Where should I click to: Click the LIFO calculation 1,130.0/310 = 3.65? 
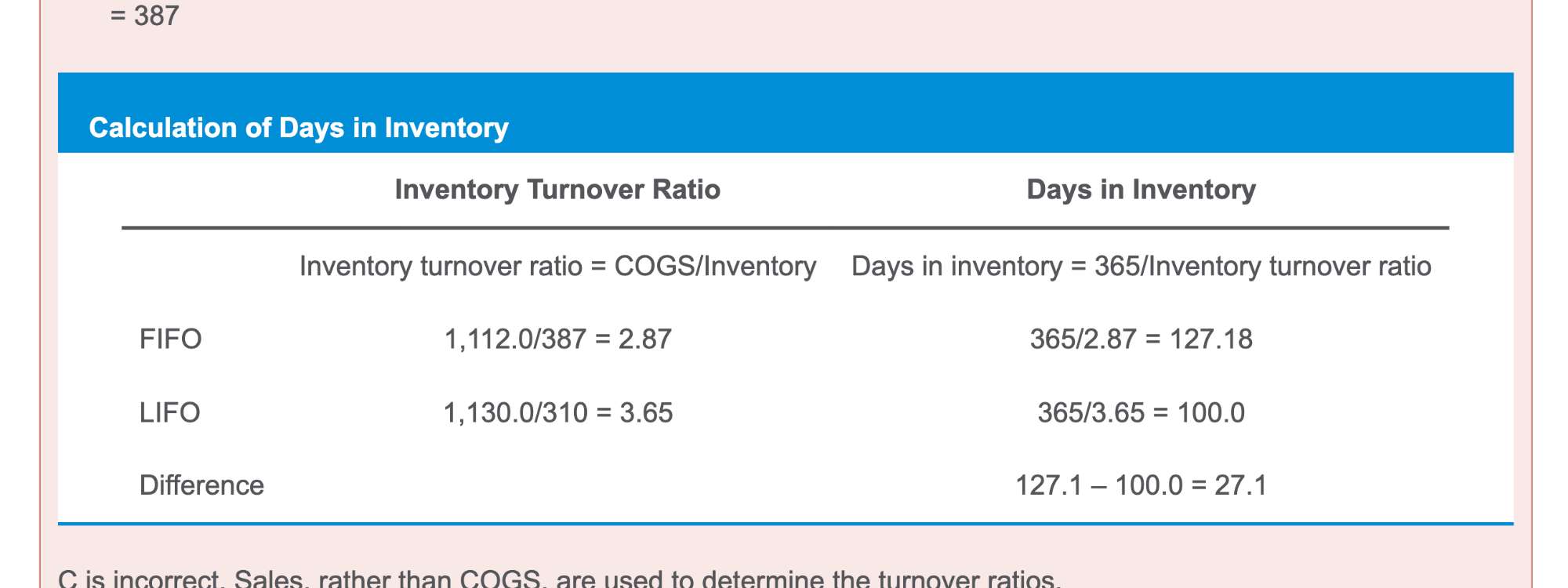click(557, 412)
